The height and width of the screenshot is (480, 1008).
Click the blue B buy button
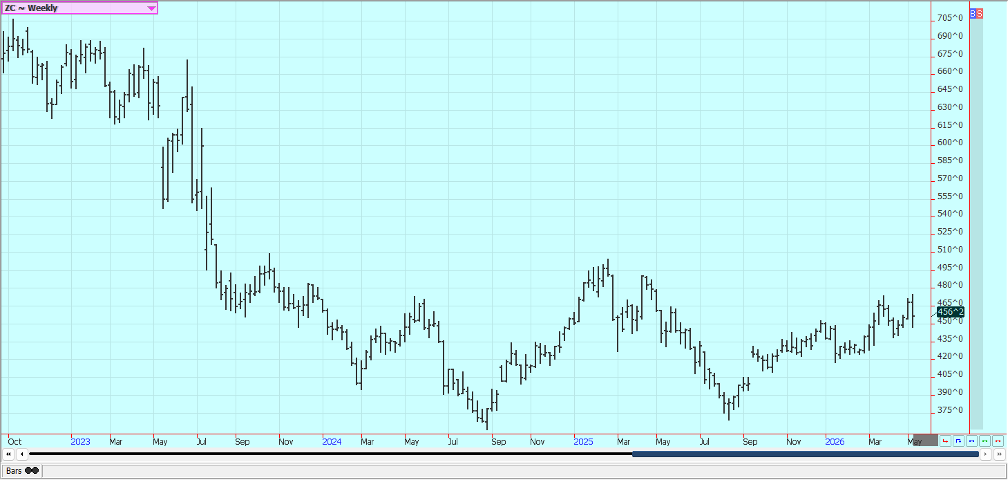pyautogui.click(x=973, y=13)
